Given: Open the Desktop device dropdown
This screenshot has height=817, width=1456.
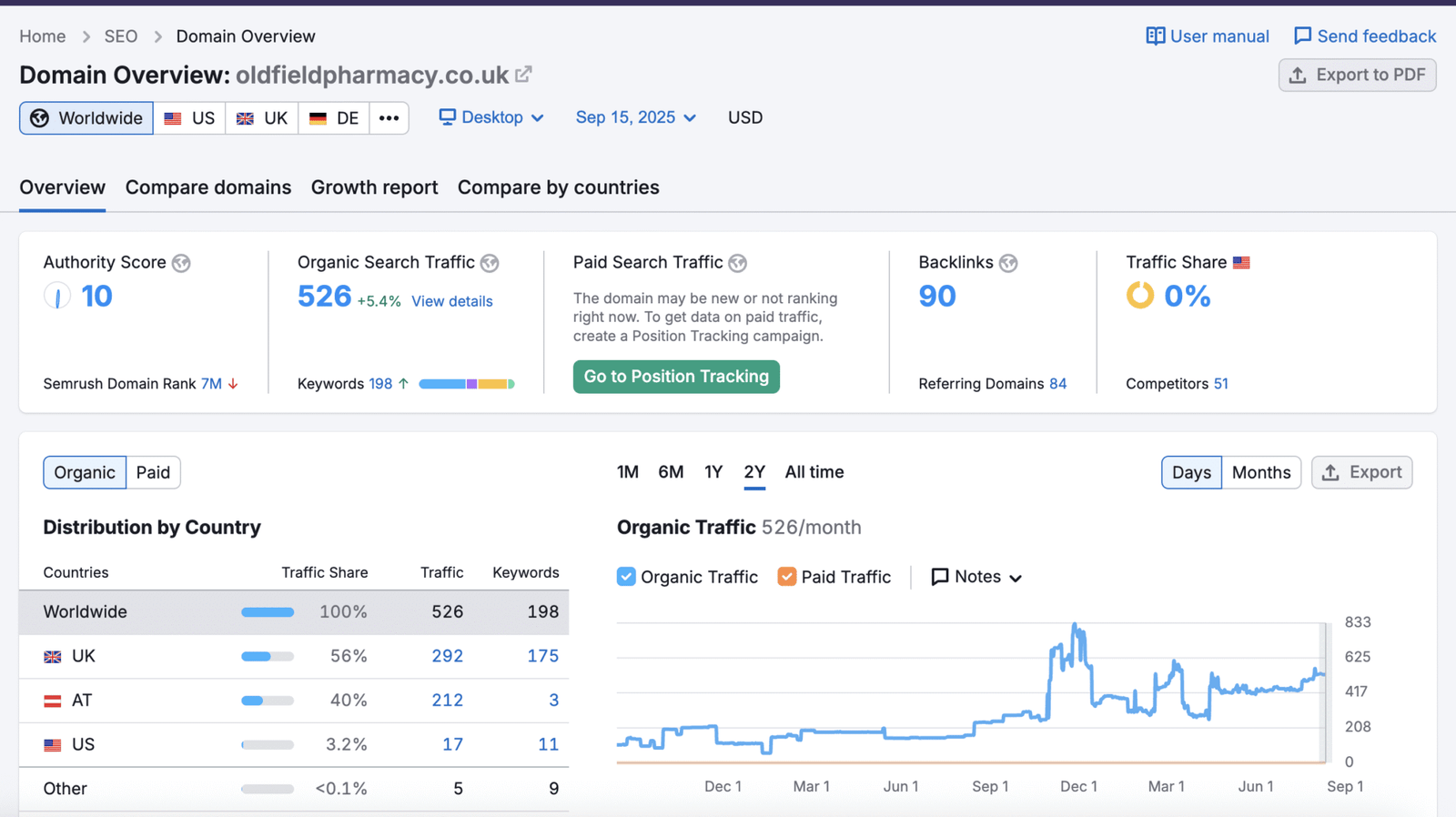Looking at the screenshot, I should pyautogui.click(x=491, y=117).
